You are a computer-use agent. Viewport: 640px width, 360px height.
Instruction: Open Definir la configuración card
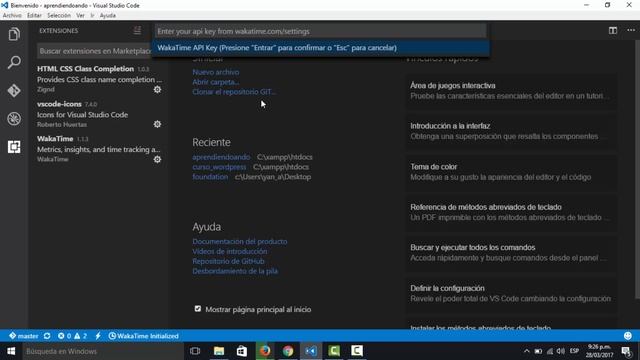click(x=511, y=293)
